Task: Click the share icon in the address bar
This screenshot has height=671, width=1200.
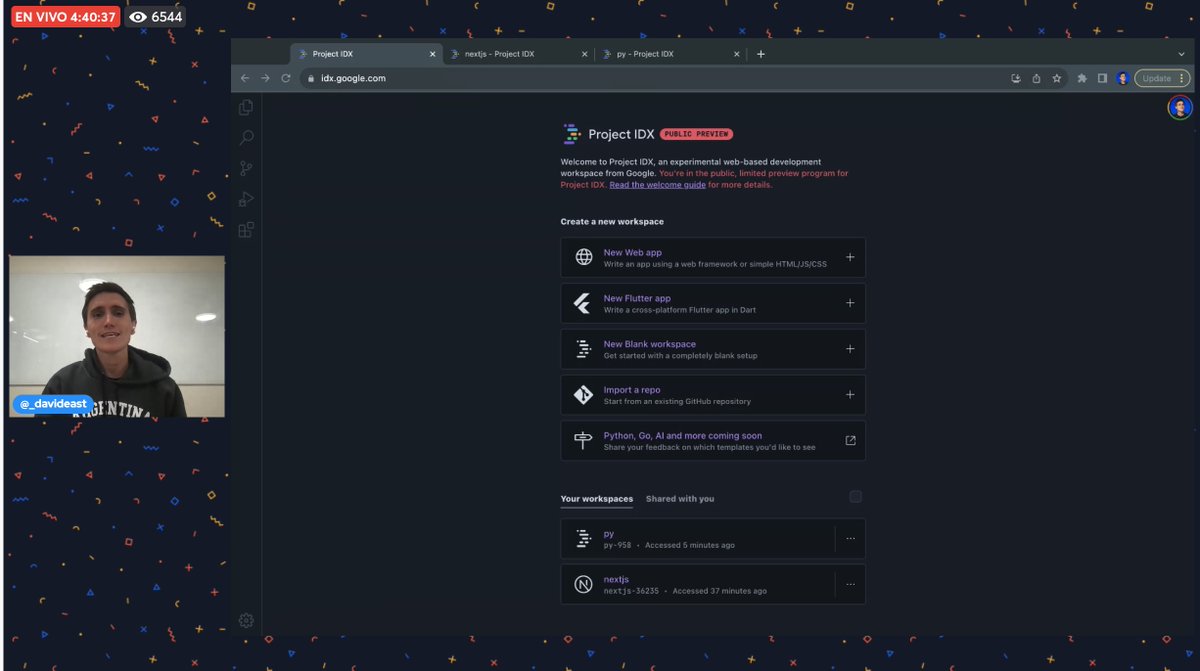Action: click(x=1036, y=78)
